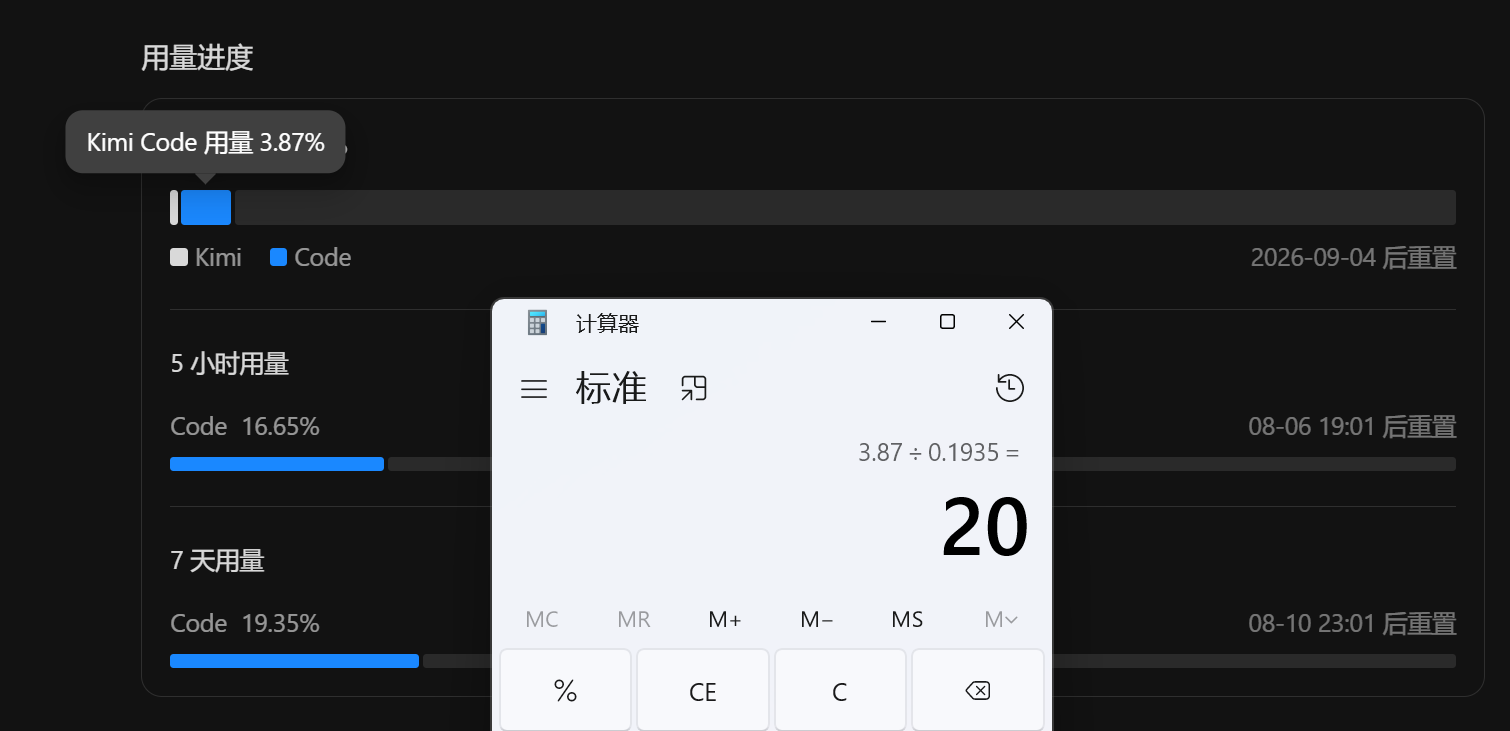Click the keep-on-top icon beside 标准
Image resolution: width=1510 pixels, height=731 pixels.
click(x=693, y=388)
